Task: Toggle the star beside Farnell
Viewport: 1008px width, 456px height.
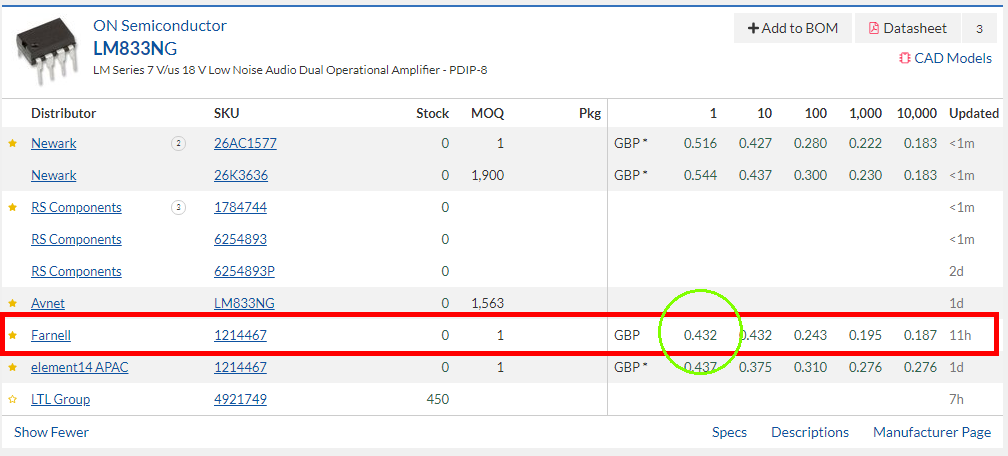Action: coord(12,335)
